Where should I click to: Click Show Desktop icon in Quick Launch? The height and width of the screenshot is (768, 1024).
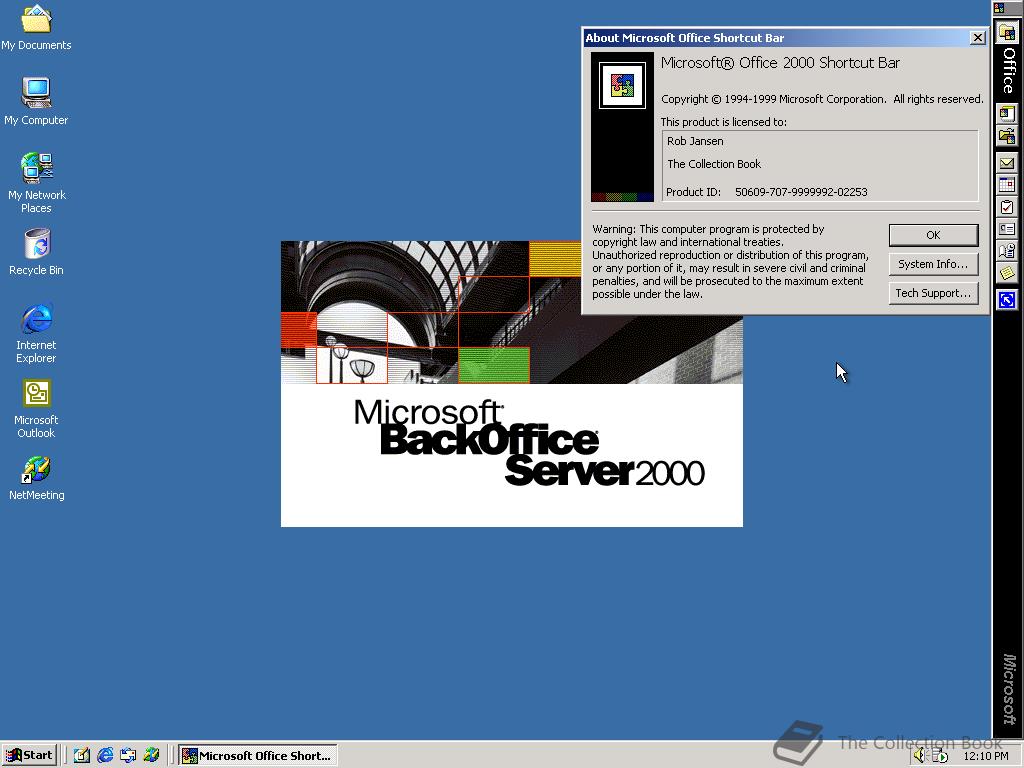coord(82,755)
